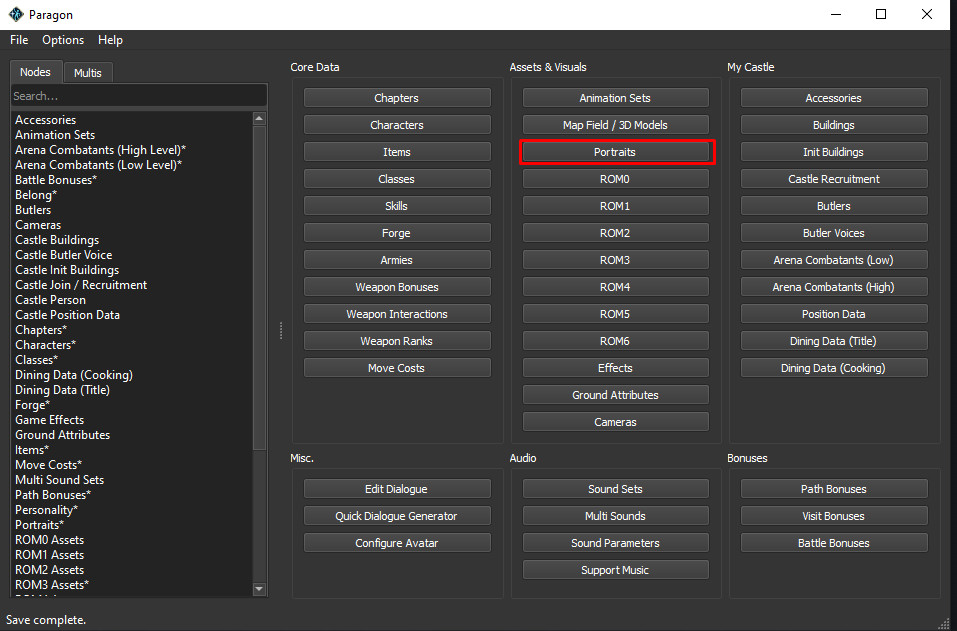
Task: Click the Edit Dialogue button
Action: click(x=397, y=489)
